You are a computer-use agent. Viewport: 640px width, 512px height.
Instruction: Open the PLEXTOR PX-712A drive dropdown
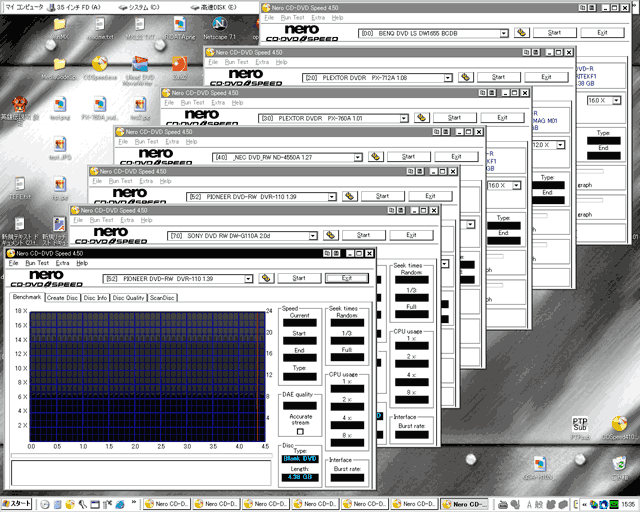click(448, 78)
